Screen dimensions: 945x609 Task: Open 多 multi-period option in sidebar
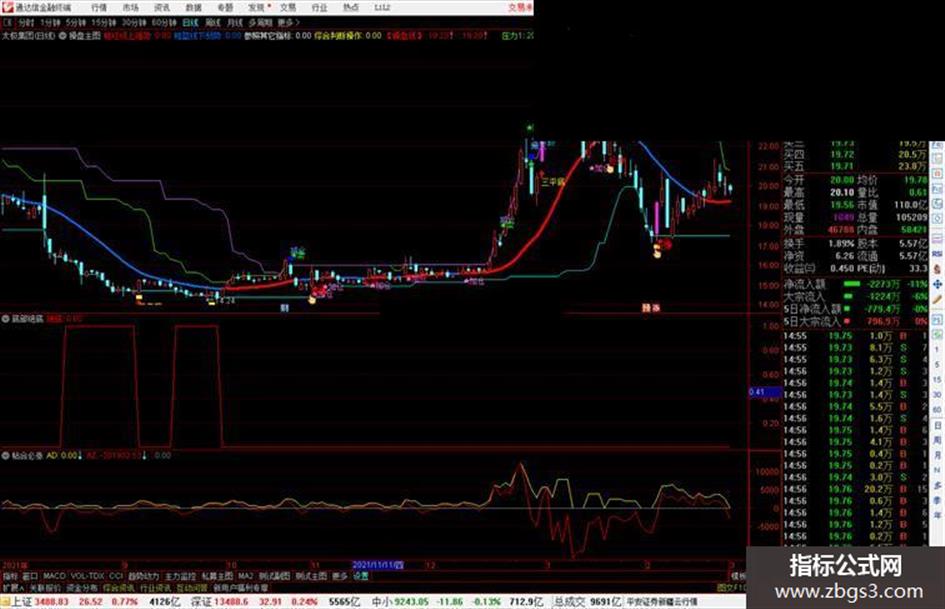937,485
